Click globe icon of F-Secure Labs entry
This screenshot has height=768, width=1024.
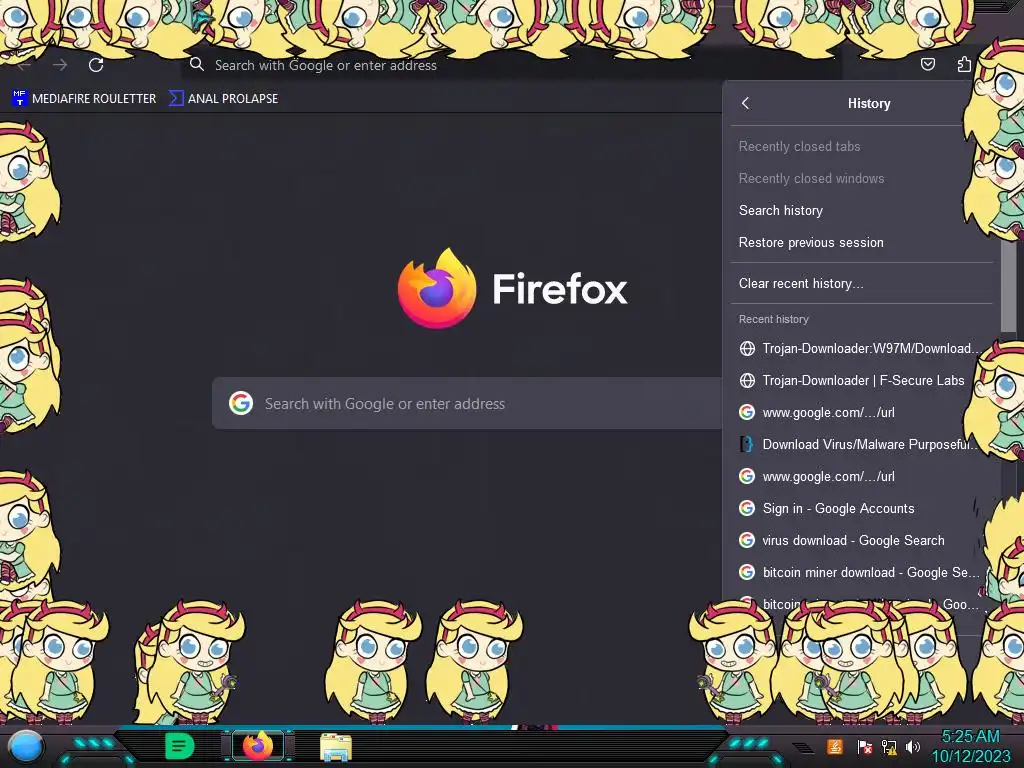click(747, 380)
